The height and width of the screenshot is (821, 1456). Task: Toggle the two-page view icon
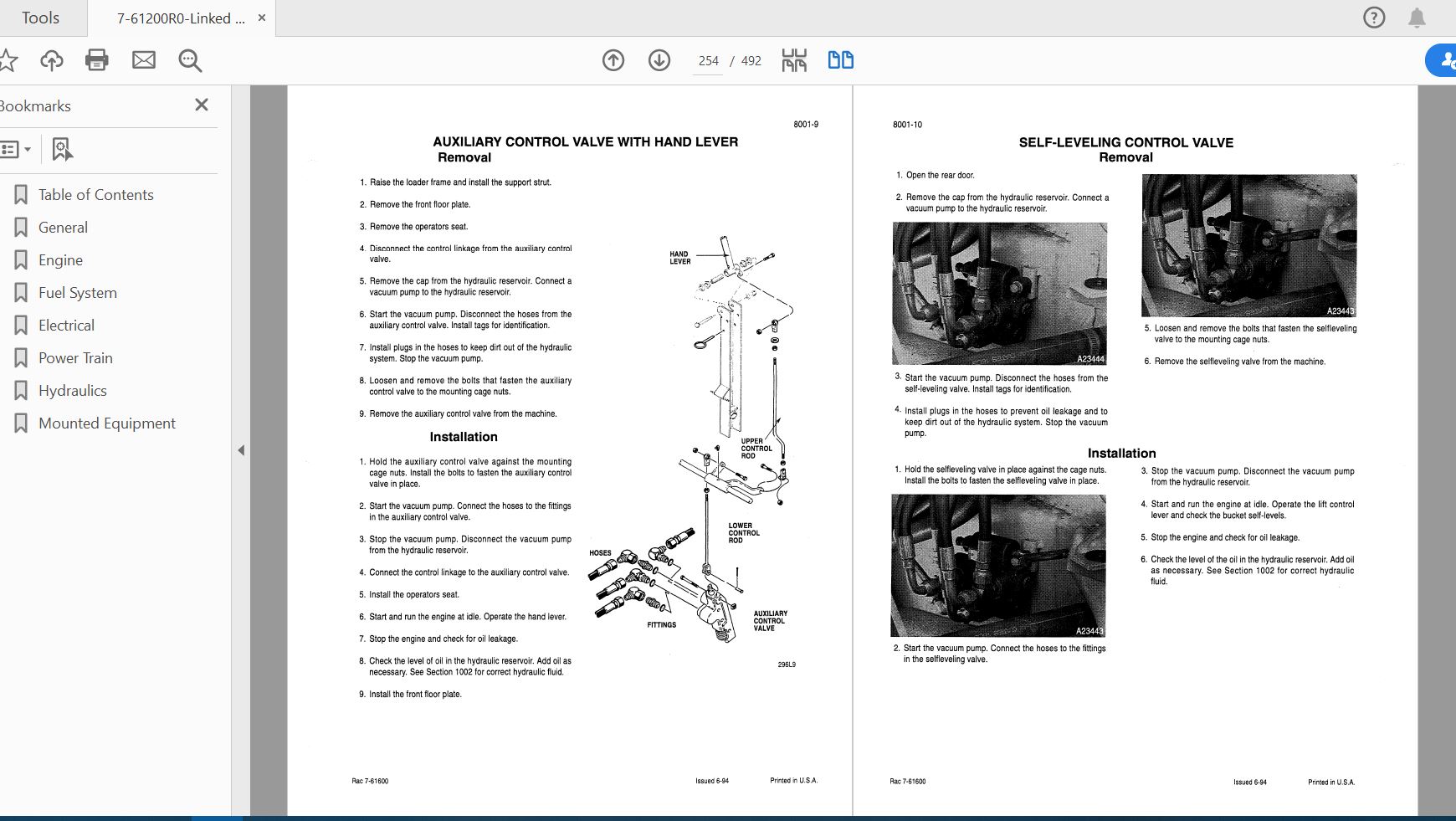[x=840, y=60]
